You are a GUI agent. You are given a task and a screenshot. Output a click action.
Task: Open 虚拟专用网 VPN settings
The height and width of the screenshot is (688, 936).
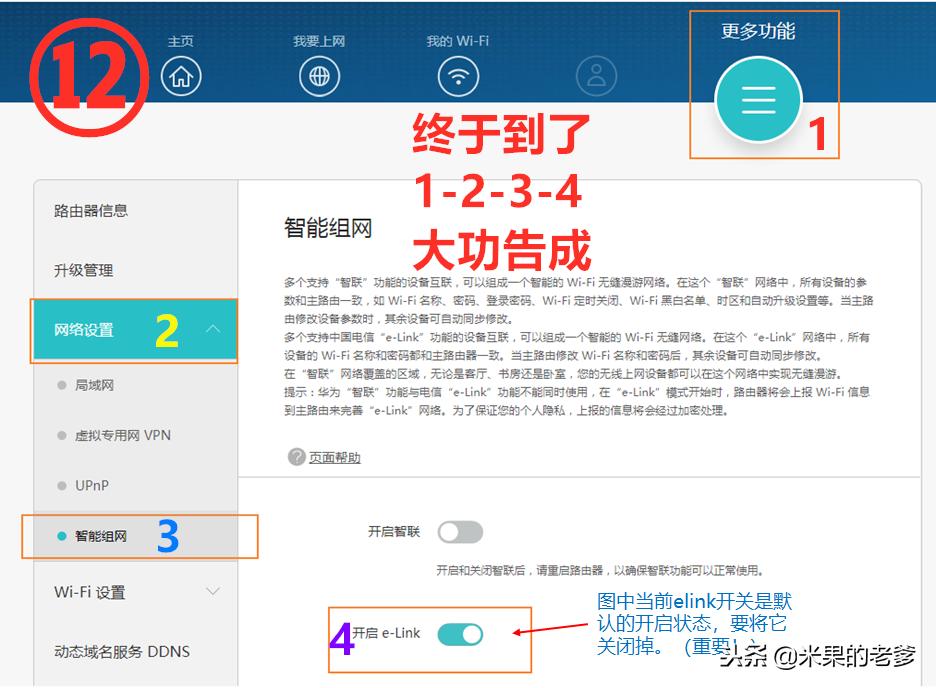tap(120, 434)
